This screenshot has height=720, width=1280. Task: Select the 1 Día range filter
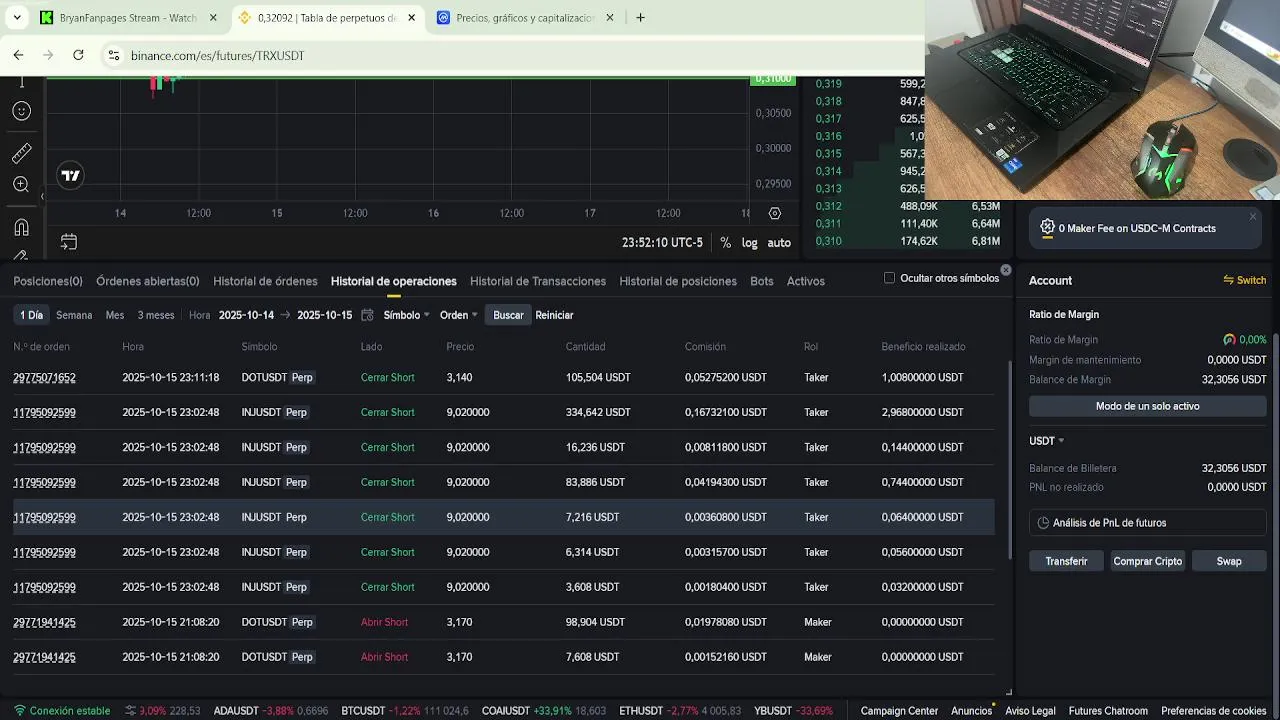coord(32,315)
